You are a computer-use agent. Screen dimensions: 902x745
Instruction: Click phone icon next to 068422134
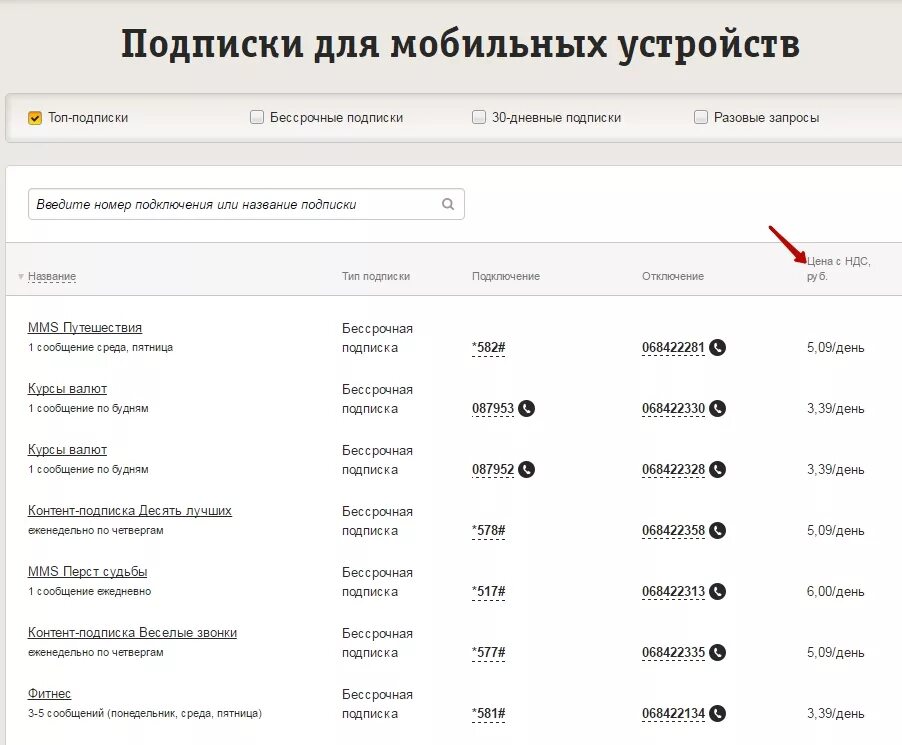(717, 713)
